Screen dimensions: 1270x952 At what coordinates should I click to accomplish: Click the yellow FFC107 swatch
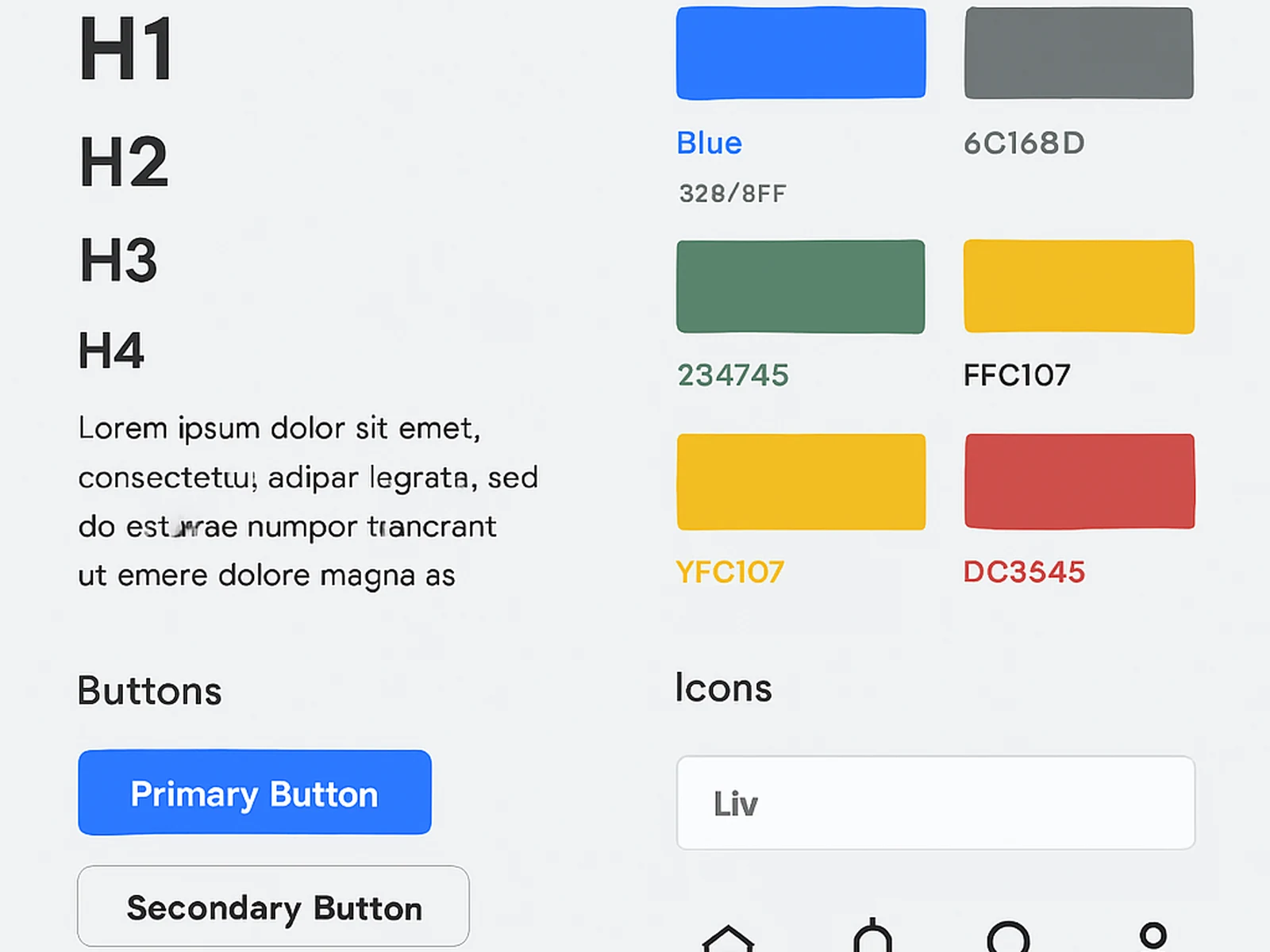point(1078,286)
